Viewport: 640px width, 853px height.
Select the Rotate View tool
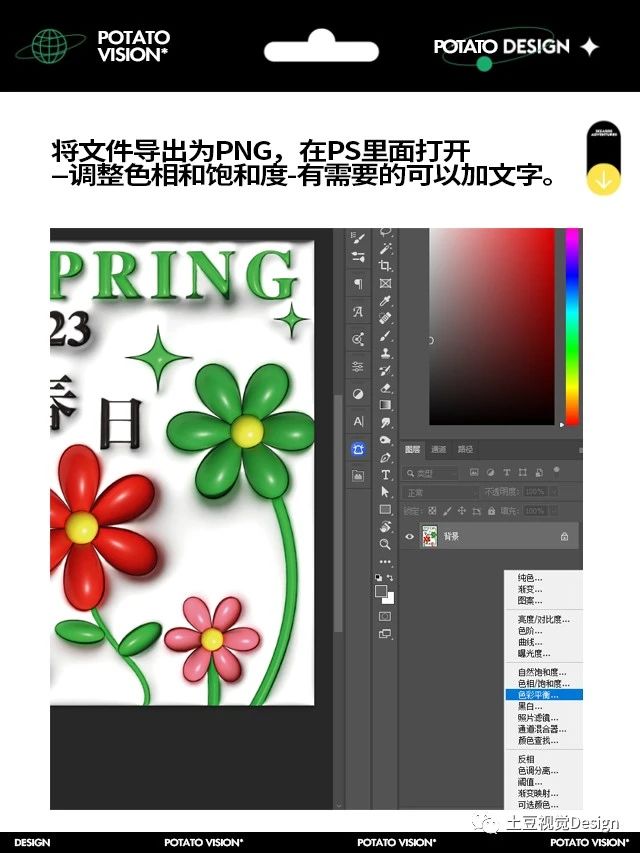385,527
